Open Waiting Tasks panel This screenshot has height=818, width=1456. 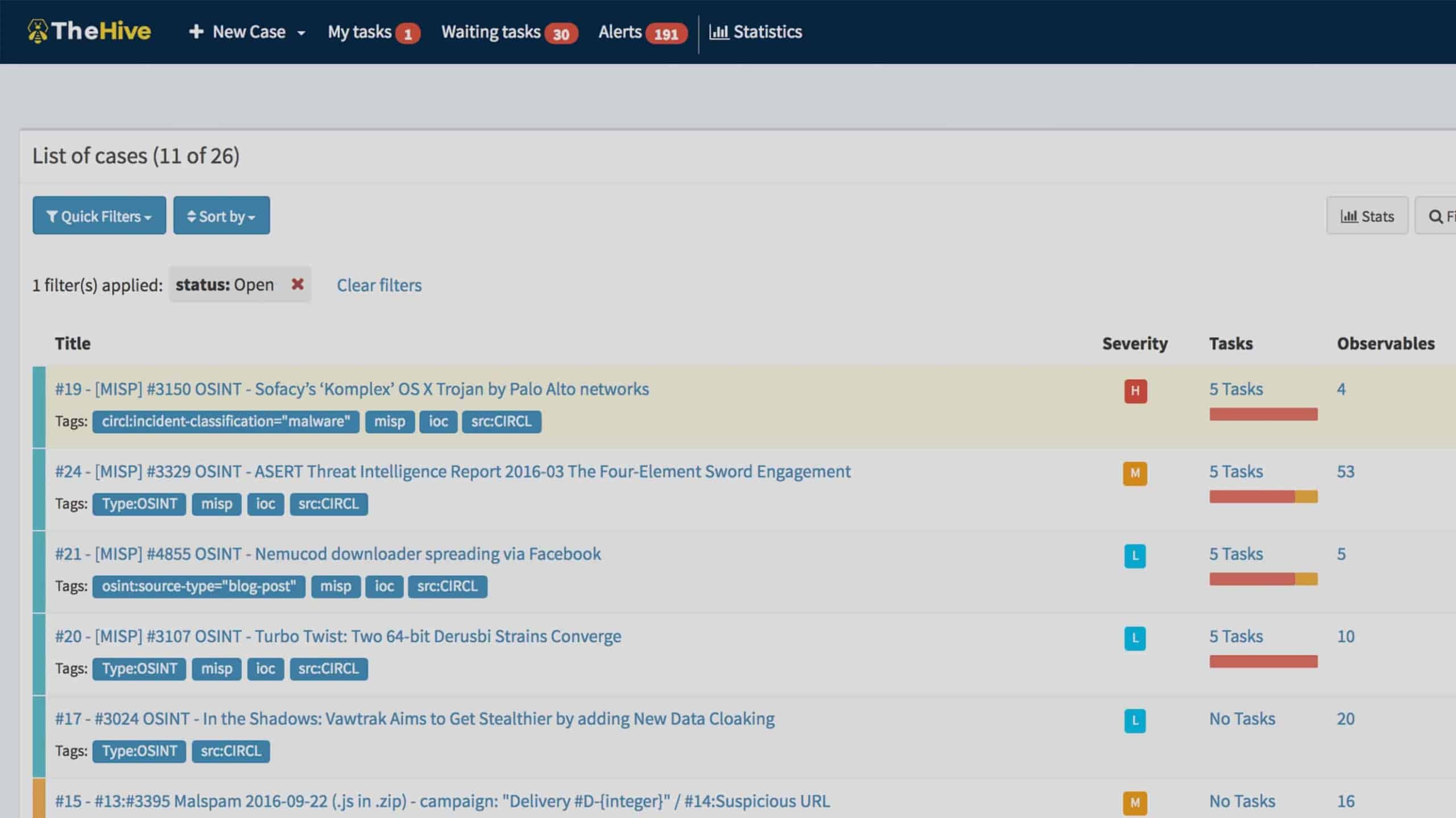pyautogui.click(x=508, y=31)
